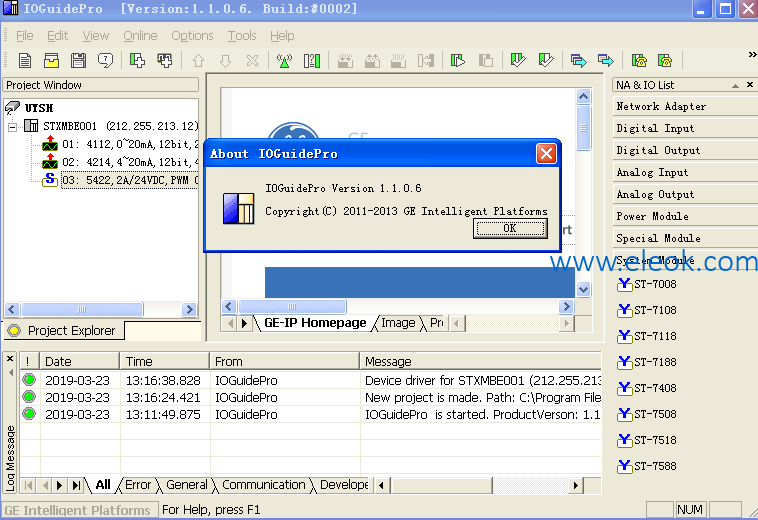Image resolution: width=758 pixels, height=520 pixels.
Task: Click the move down arrow toolbar icon
Action: point(225,61)
